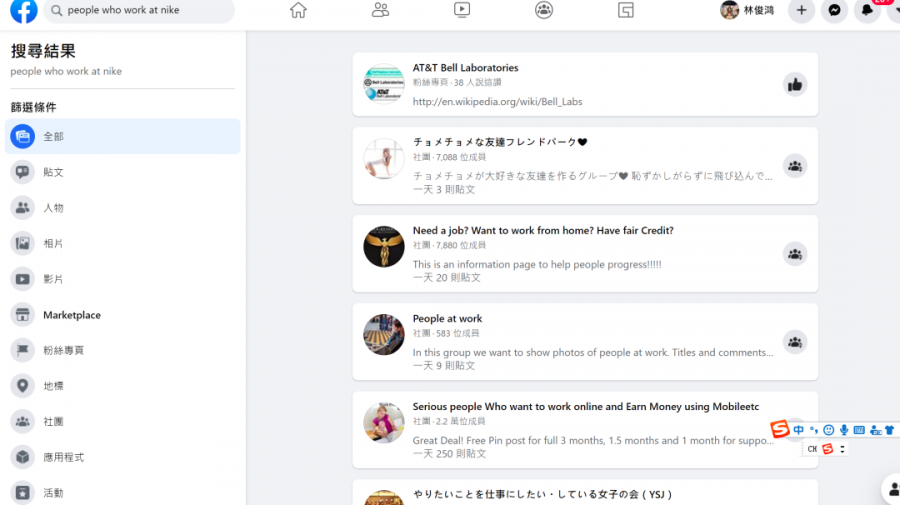
Task: Open AT&T Bell Laboratories page title
Action: click(x=465, y=68)
